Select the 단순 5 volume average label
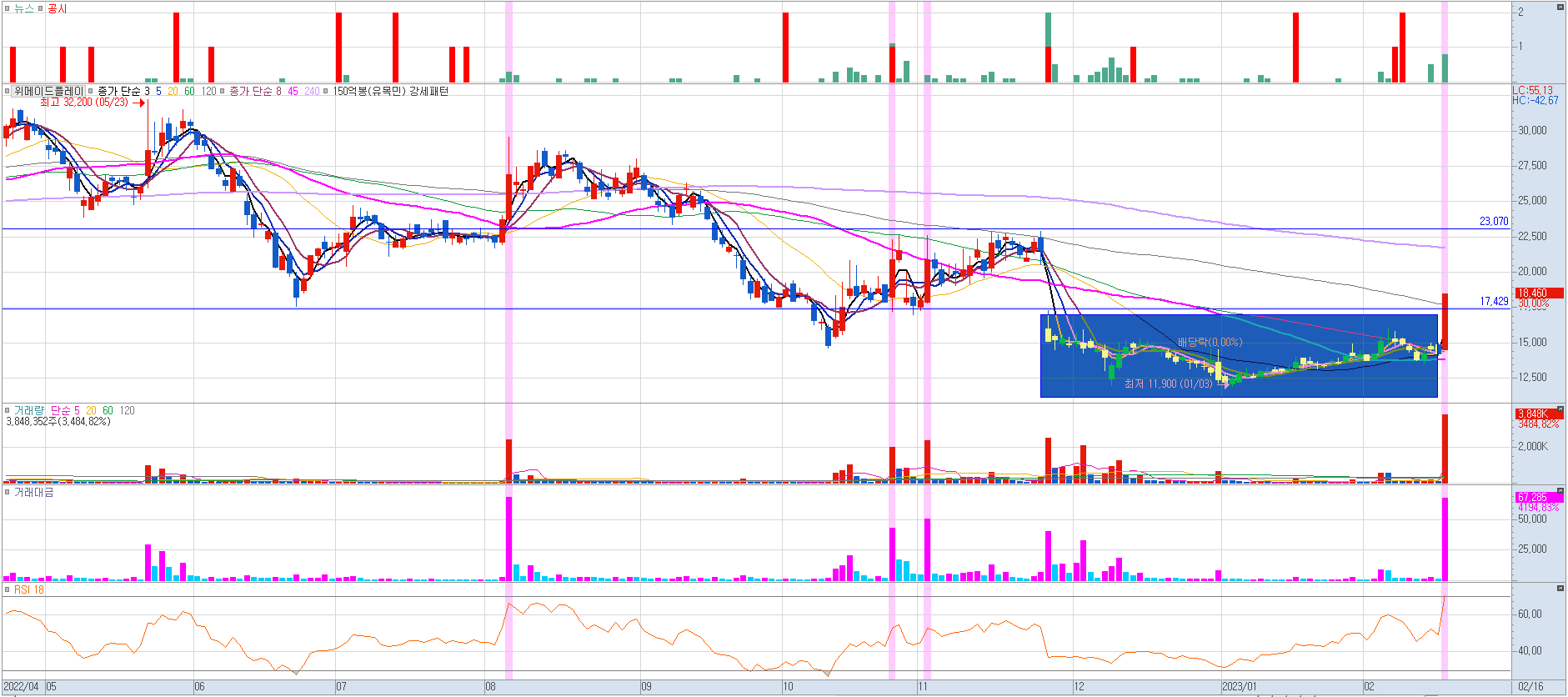 tap(65, 410)
